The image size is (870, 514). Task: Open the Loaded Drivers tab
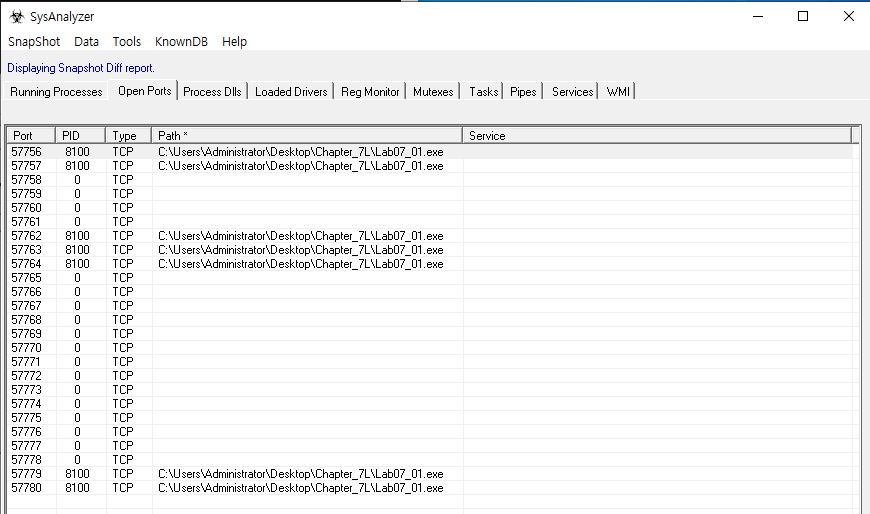(291, 92)
